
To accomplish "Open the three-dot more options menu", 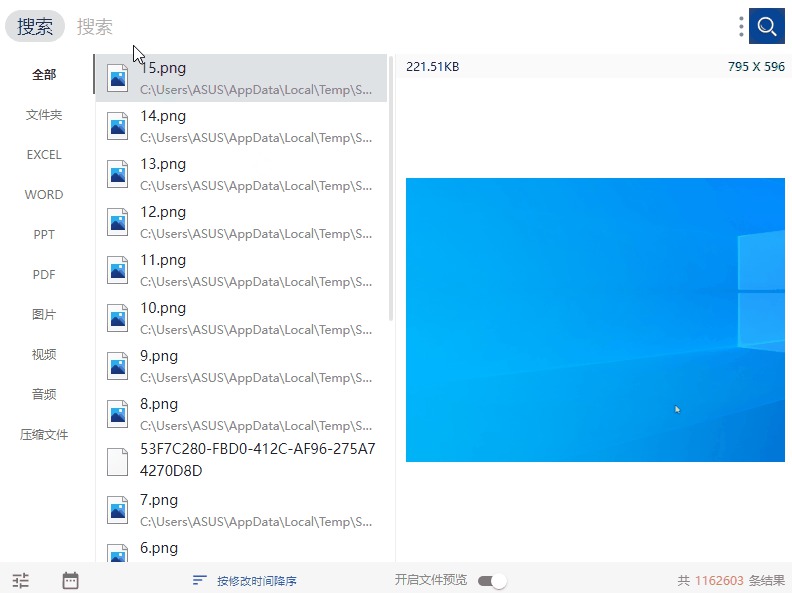I will coord(741,26).
